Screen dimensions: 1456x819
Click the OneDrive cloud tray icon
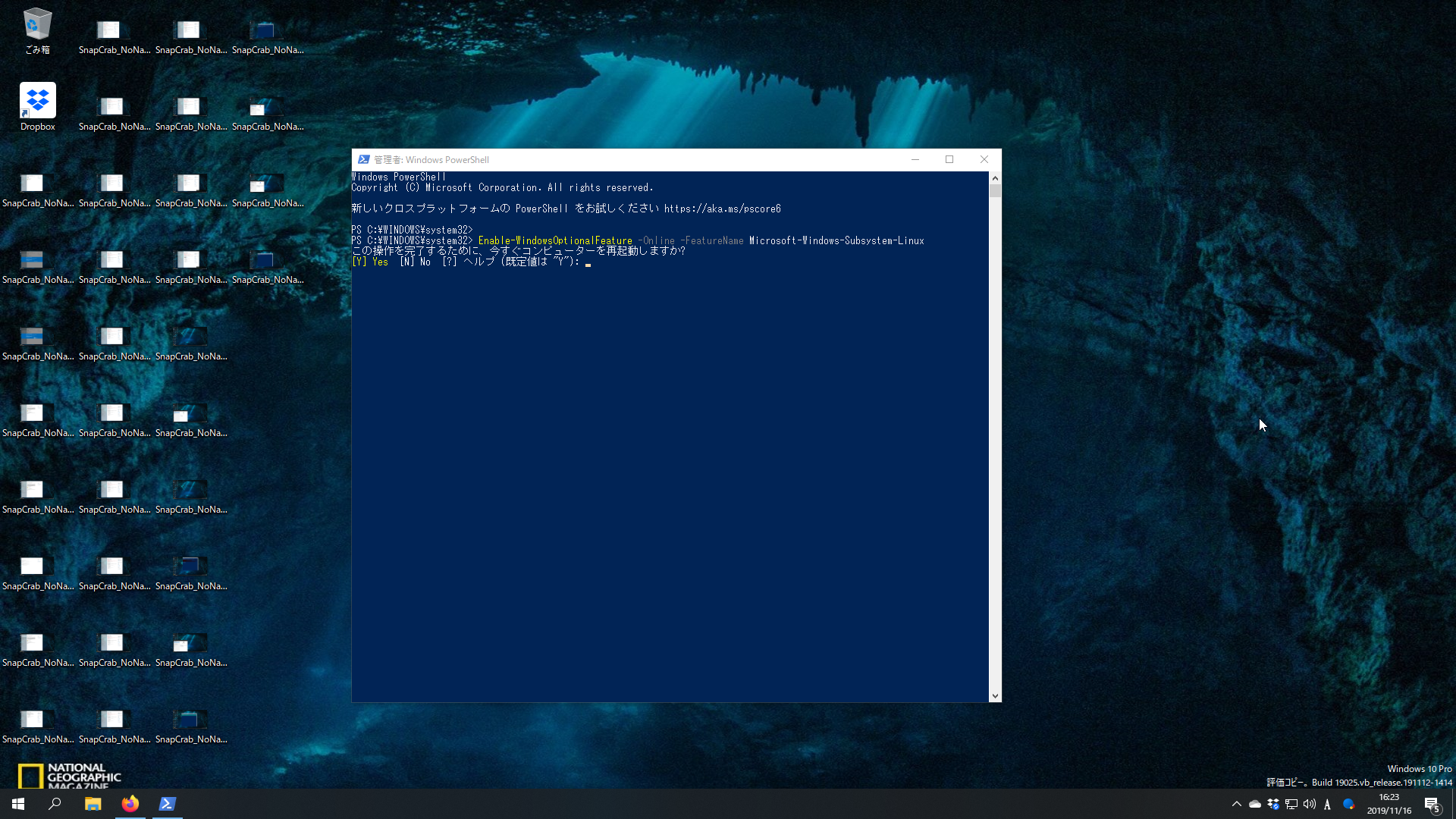pos(1255,804)
